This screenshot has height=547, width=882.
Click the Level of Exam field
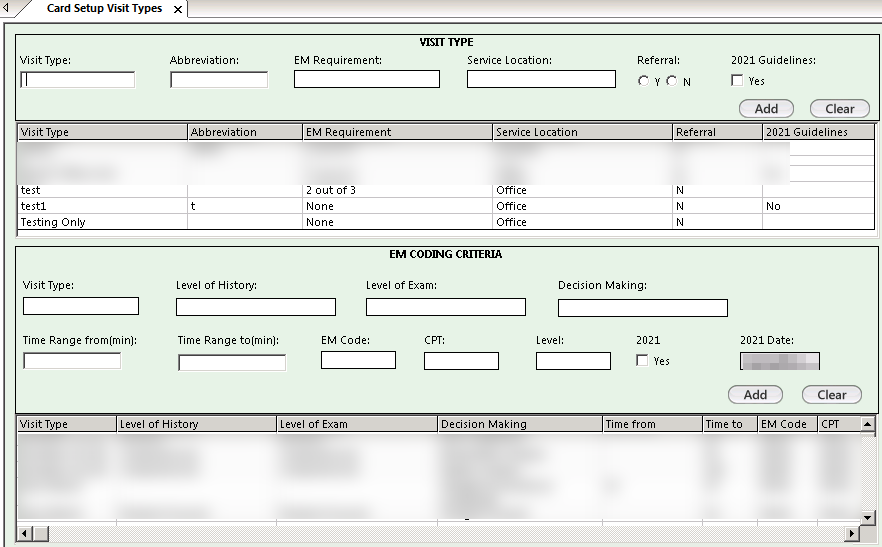click(446, 307)
